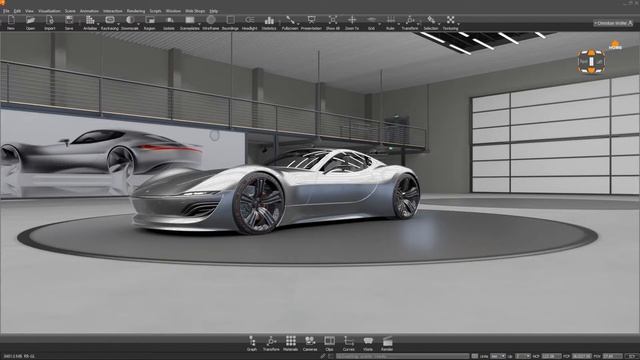
Task: Click the ViewCube navigation widget
Action: [x=591, y=62]
